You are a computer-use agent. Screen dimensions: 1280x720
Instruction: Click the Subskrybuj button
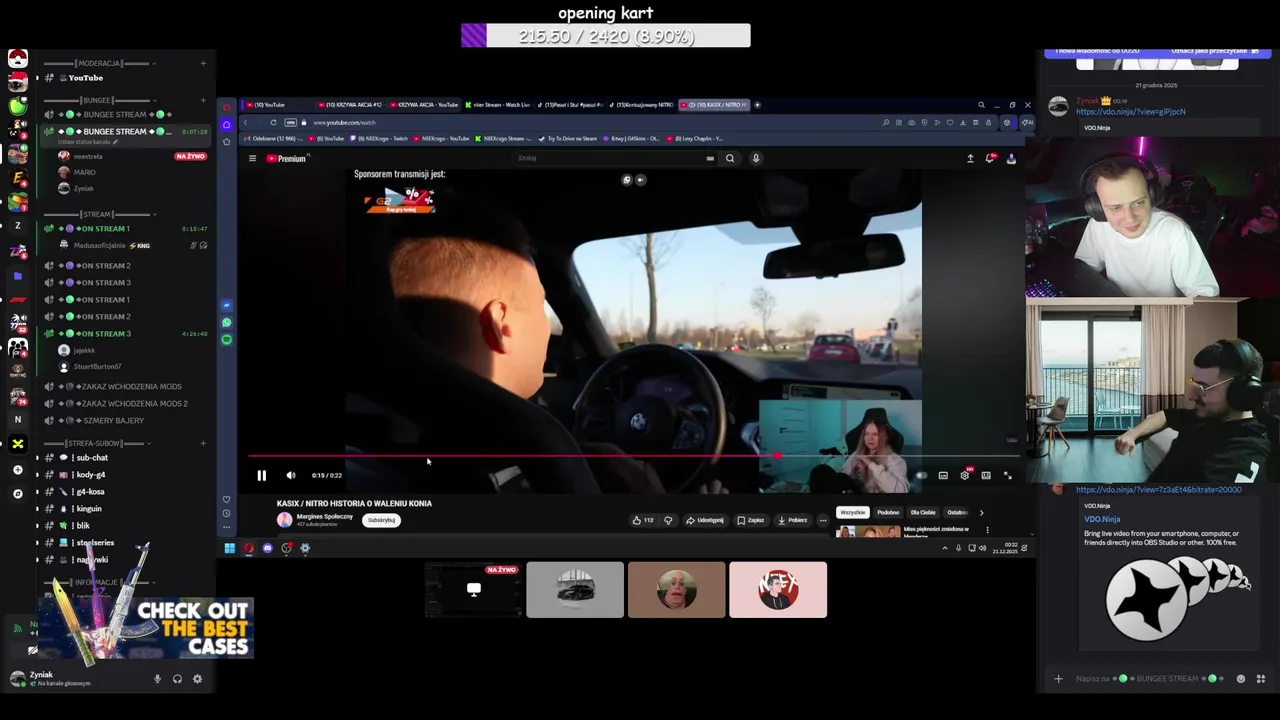381,520
